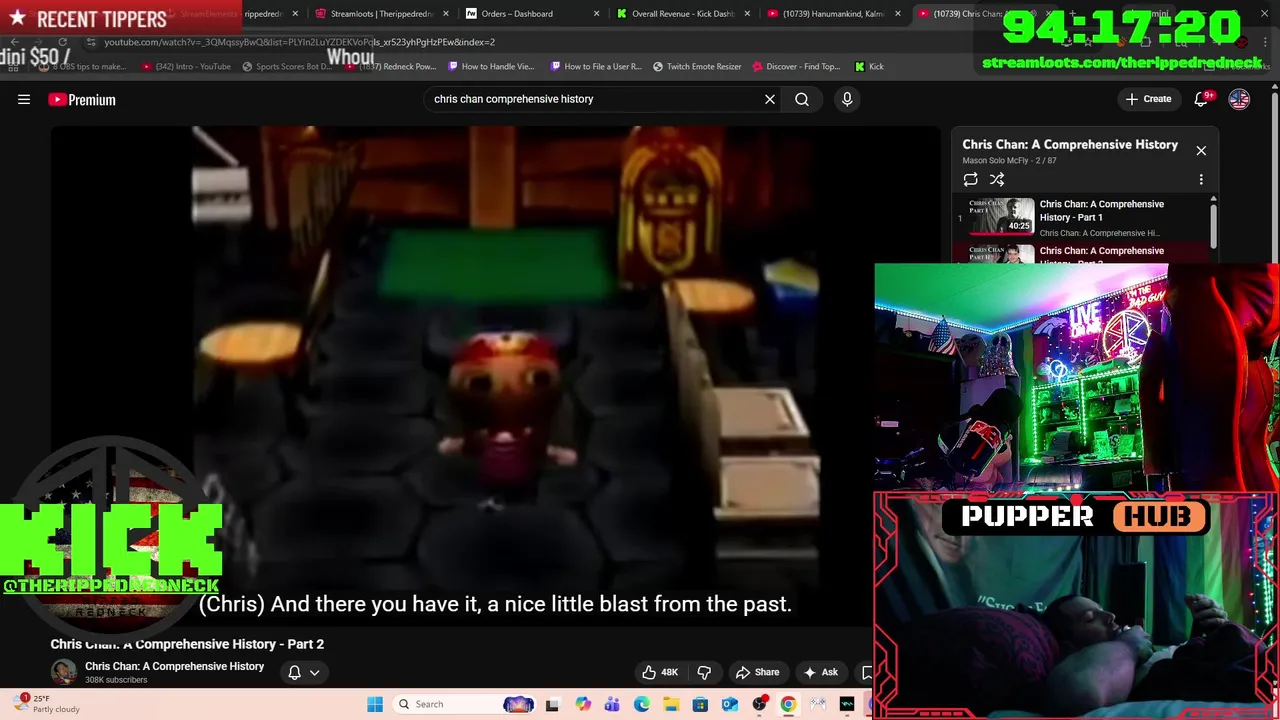Close the Orders – Dashboard tab
This screenshot has height=720, width=1280.
[x=597, y=14]
